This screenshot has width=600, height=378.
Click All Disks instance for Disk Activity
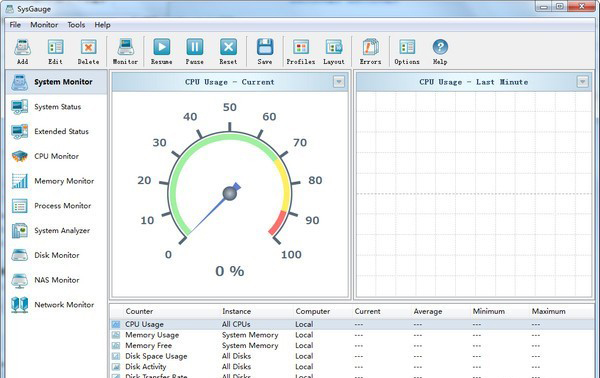(x=236, y=367)
